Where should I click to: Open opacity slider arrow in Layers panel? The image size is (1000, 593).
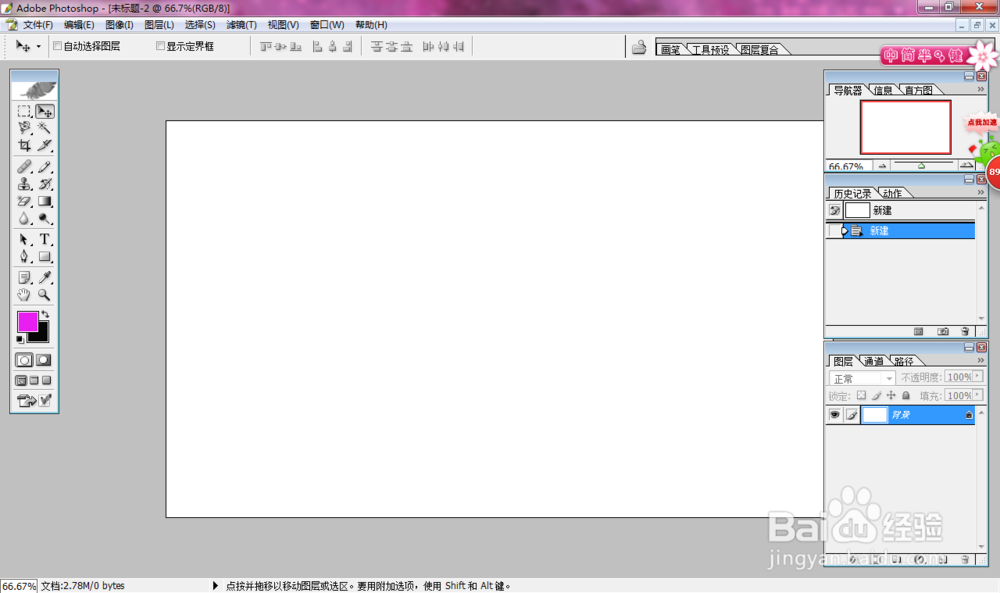[x=978, y=377]
